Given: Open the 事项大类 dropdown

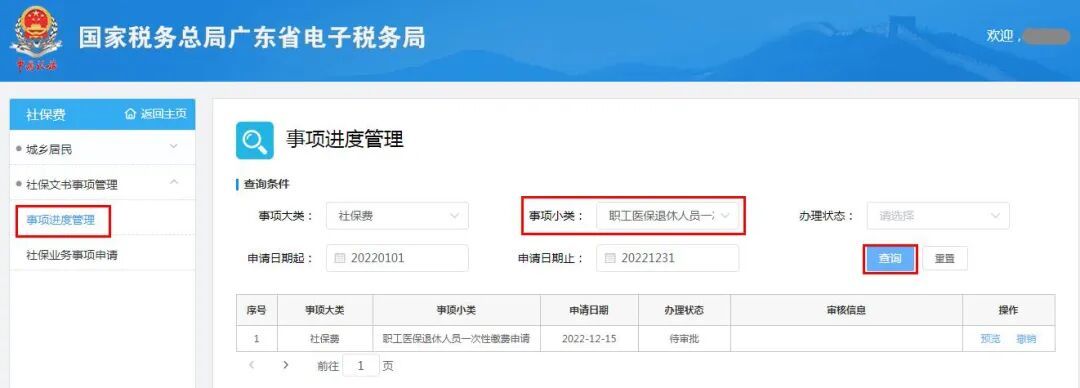Looking at the screenshot, I should (x=397, y=216).
